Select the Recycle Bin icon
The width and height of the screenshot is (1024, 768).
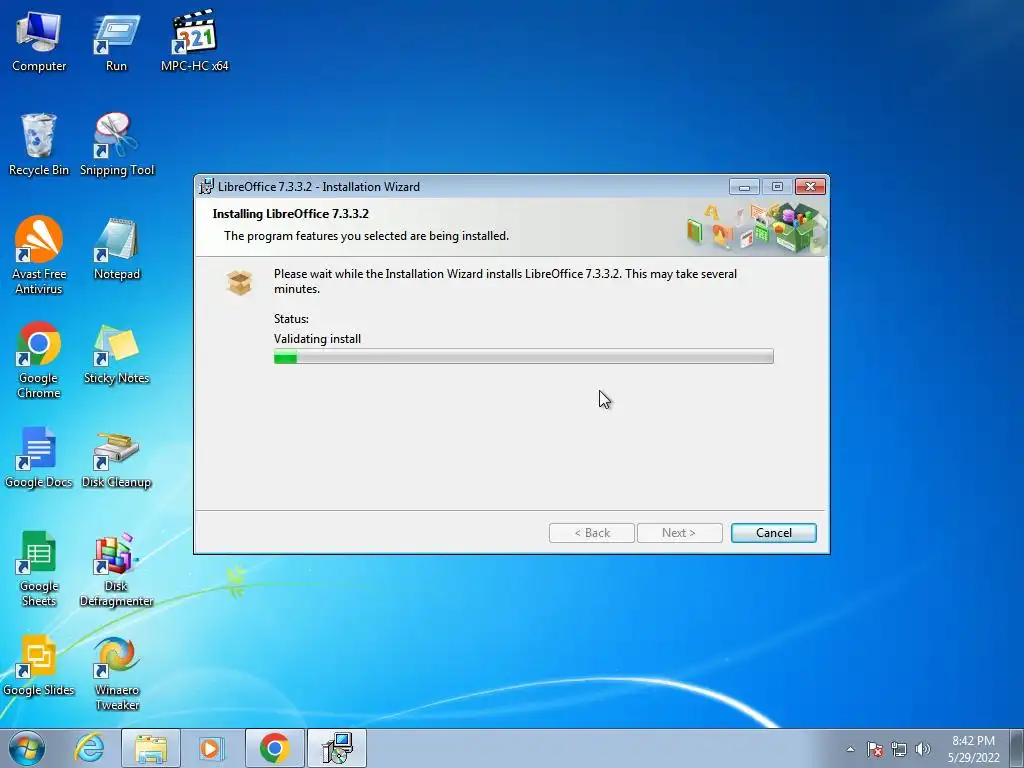[x=39, y=145]
